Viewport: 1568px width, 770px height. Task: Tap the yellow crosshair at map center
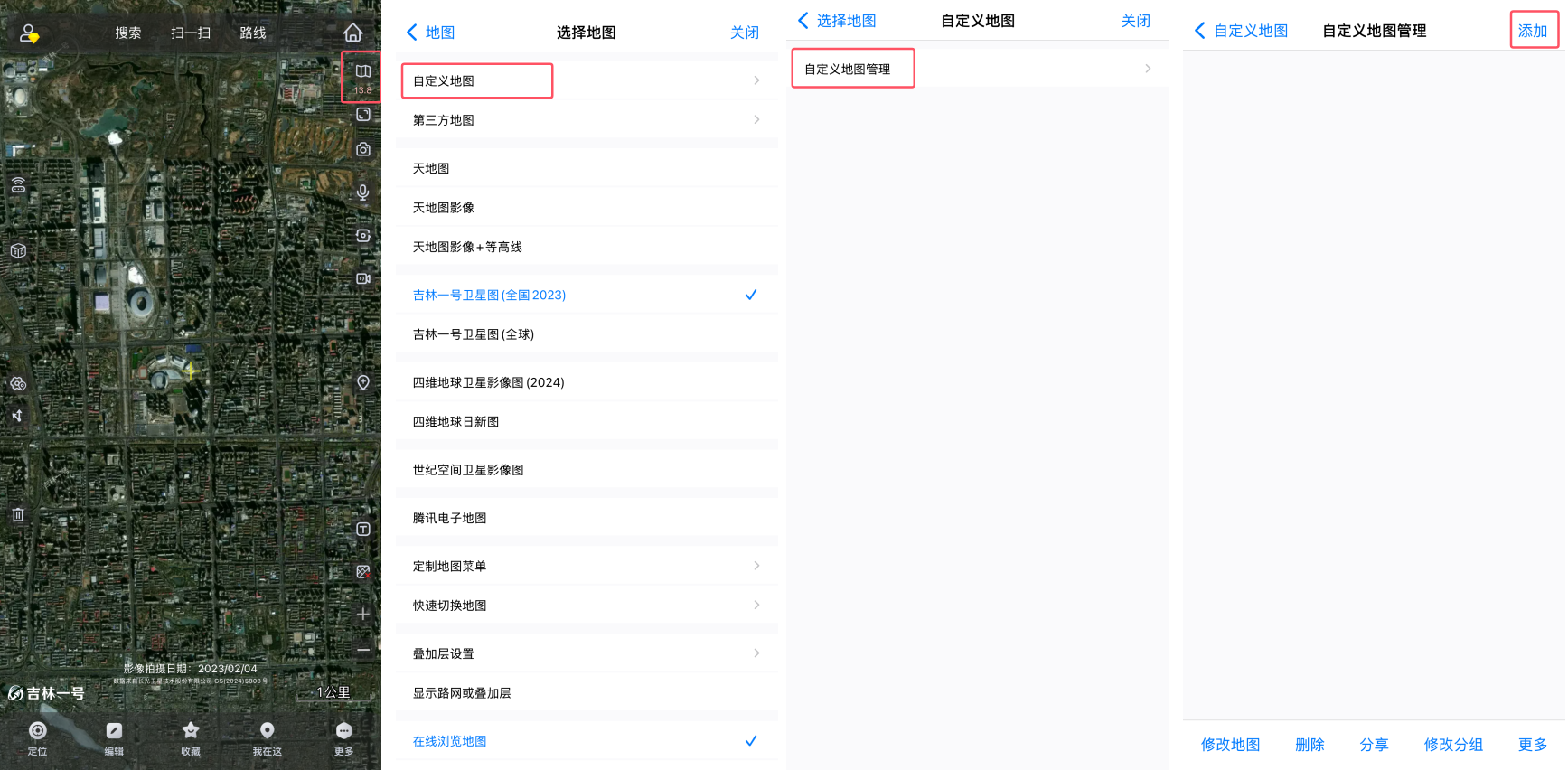click(x=190, y=371)
